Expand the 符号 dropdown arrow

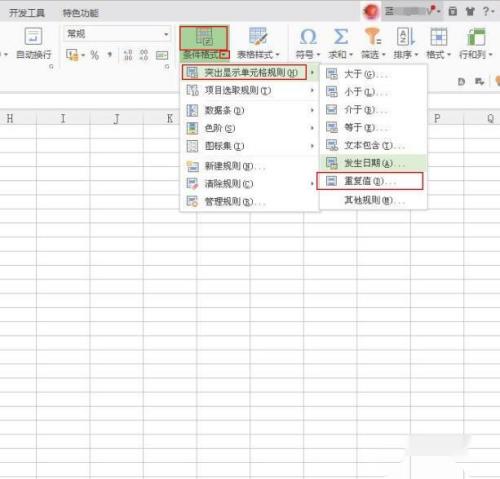tap(318, 54)
